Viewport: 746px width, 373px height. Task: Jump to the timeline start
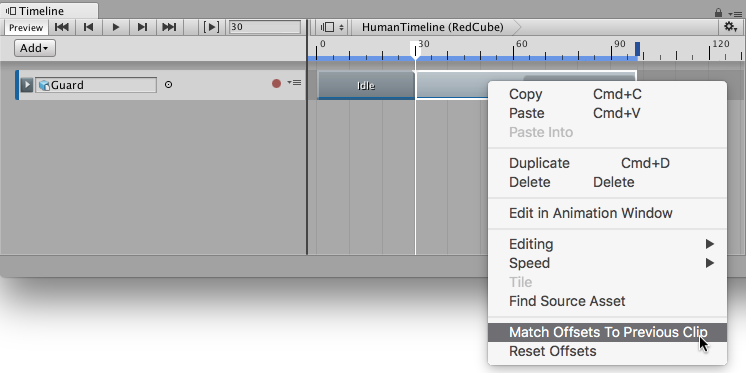click(x=62, y=27)
